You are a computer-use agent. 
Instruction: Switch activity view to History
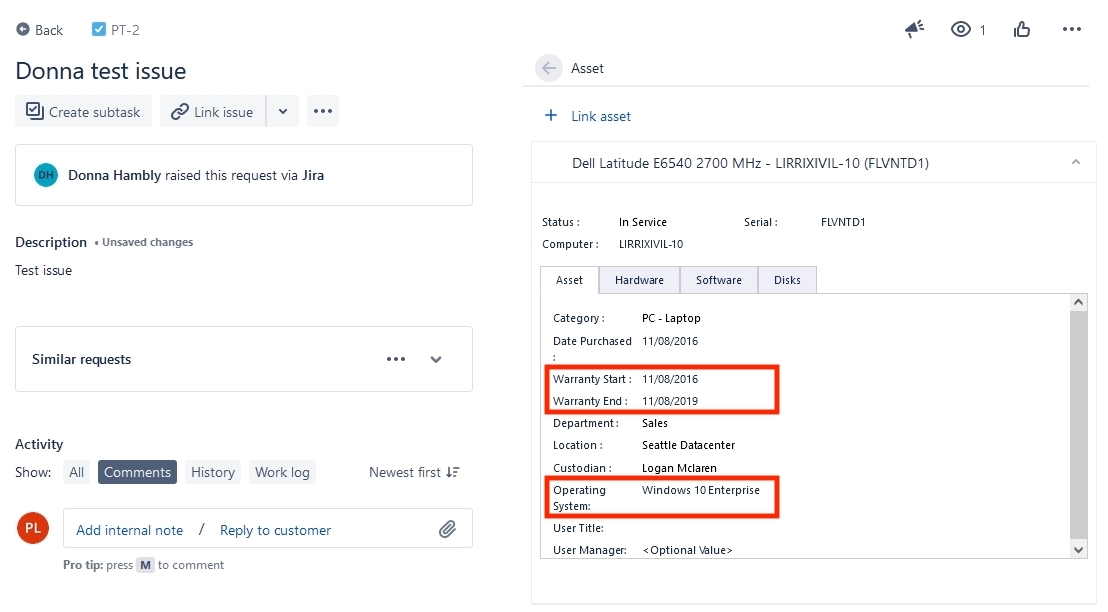click(x=212, y=471)
